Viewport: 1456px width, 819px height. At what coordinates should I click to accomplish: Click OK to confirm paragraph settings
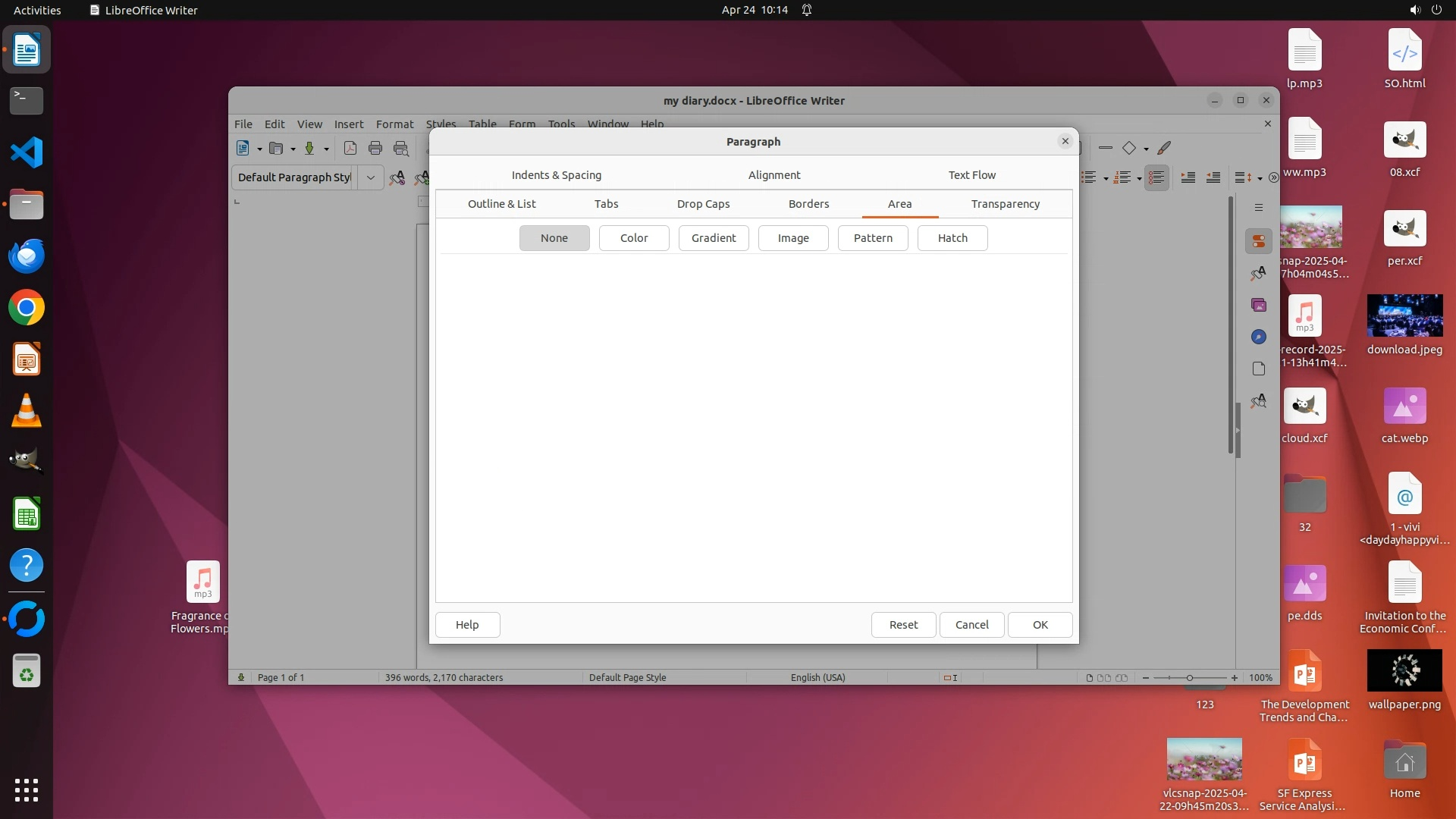(x=1040, y=625)
